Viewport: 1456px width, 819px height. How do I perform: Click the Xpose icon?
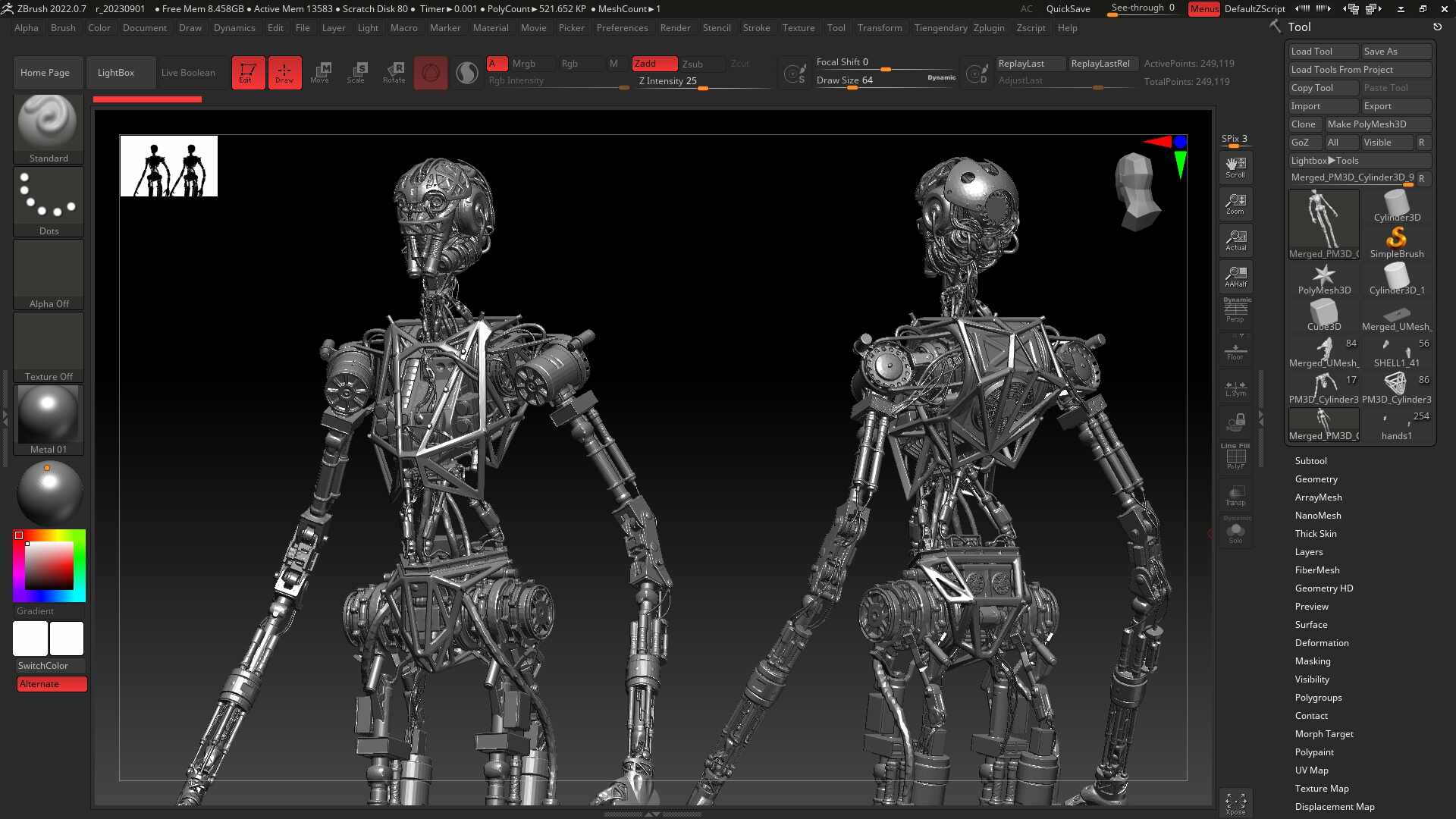point(1235,804)
